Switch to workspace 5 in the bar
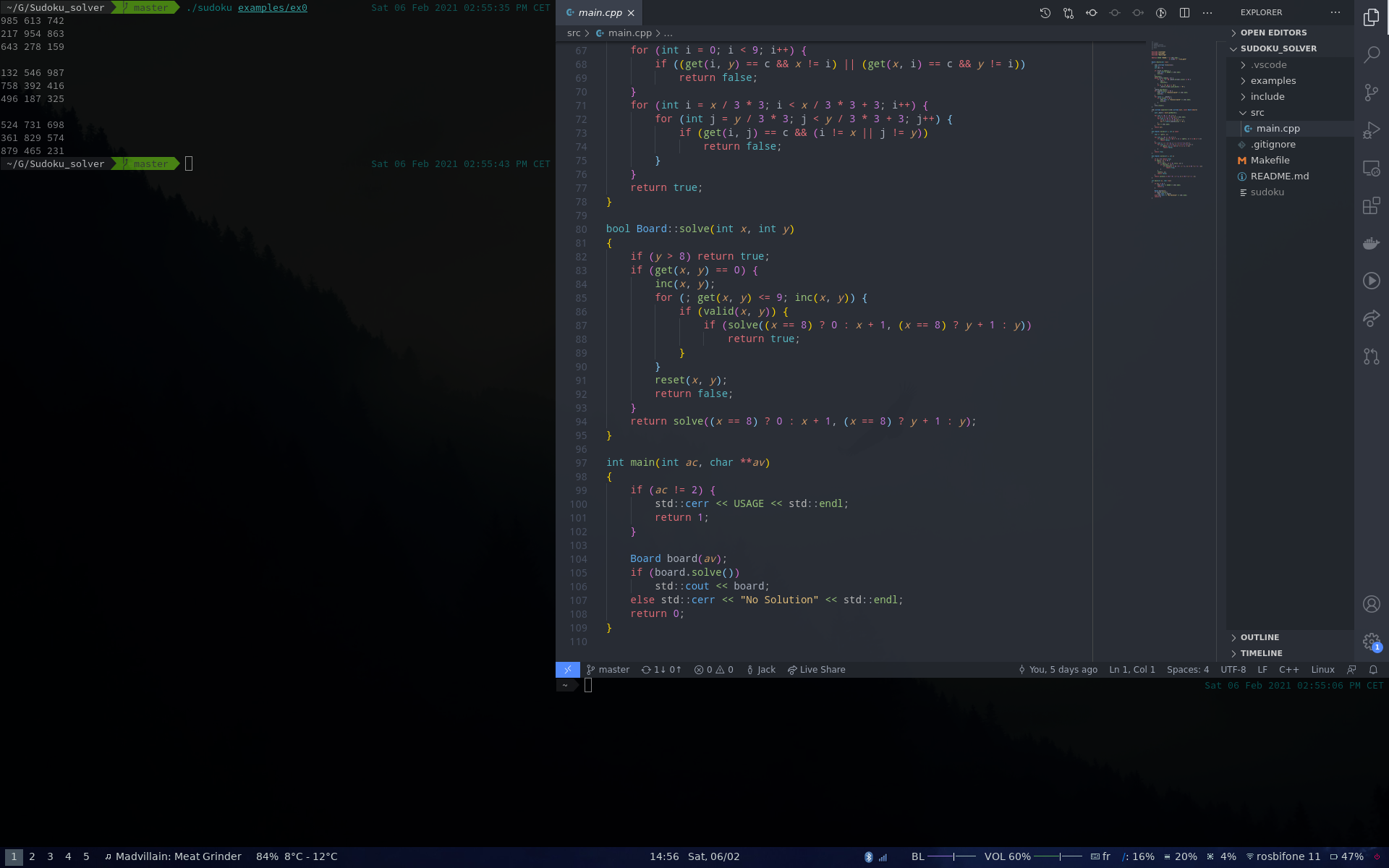This screenshot has height=868, width=1389. [x=86, y=856]
